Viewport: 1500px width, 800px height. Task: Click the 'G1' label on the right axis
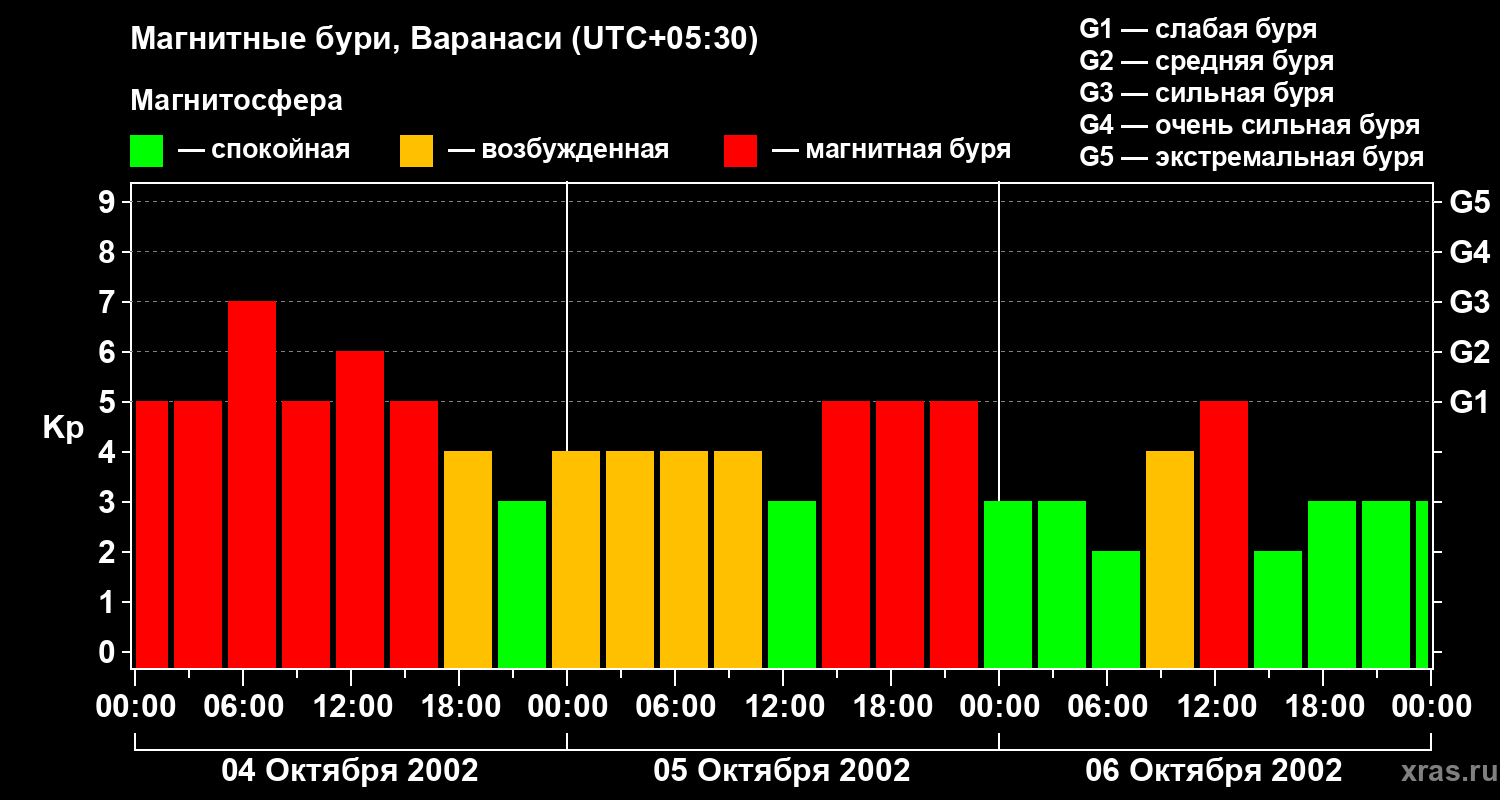pyautogui.click(x=1469, y=402)
